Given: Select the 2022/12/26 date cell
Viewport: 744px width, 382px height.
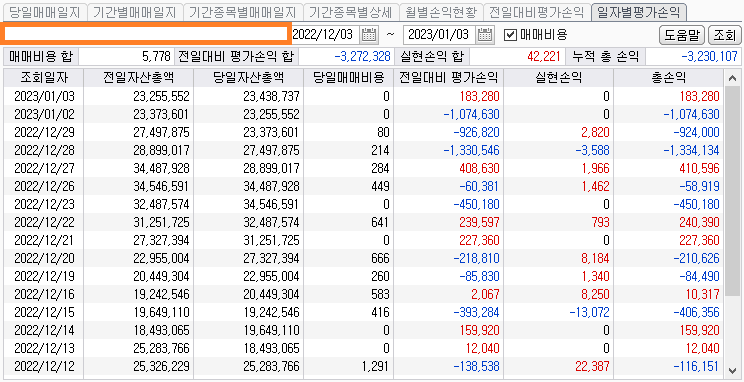Looking at the screenshot, I should (44, 186).
